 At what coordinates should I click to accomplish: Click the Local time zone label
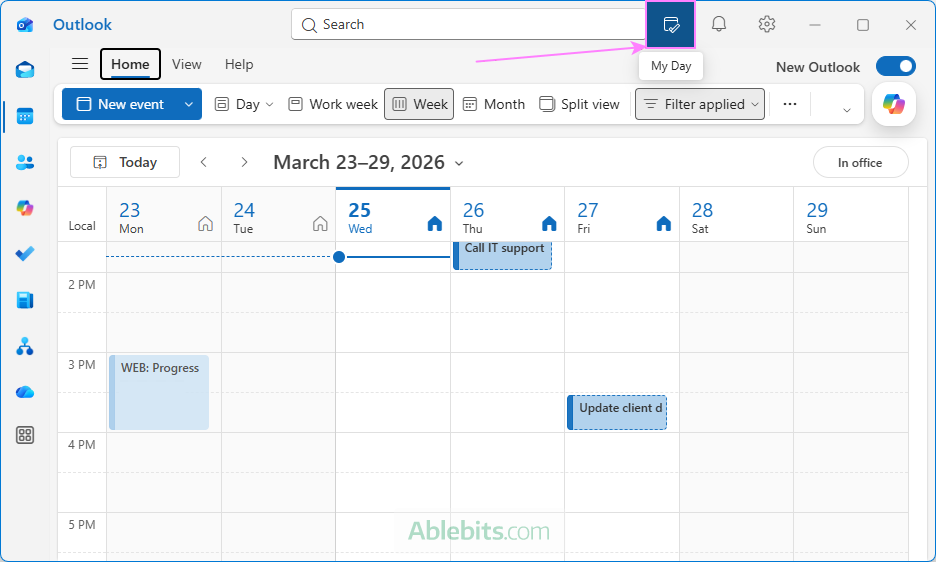pos(82,226)
